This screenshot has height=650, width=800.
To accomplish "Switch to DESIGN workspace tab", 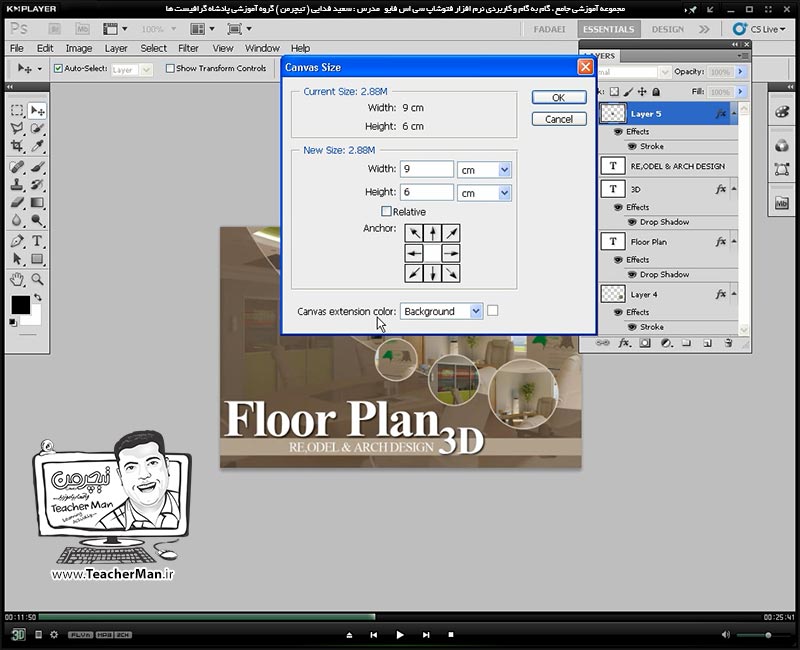I will (x=667, y=29).
